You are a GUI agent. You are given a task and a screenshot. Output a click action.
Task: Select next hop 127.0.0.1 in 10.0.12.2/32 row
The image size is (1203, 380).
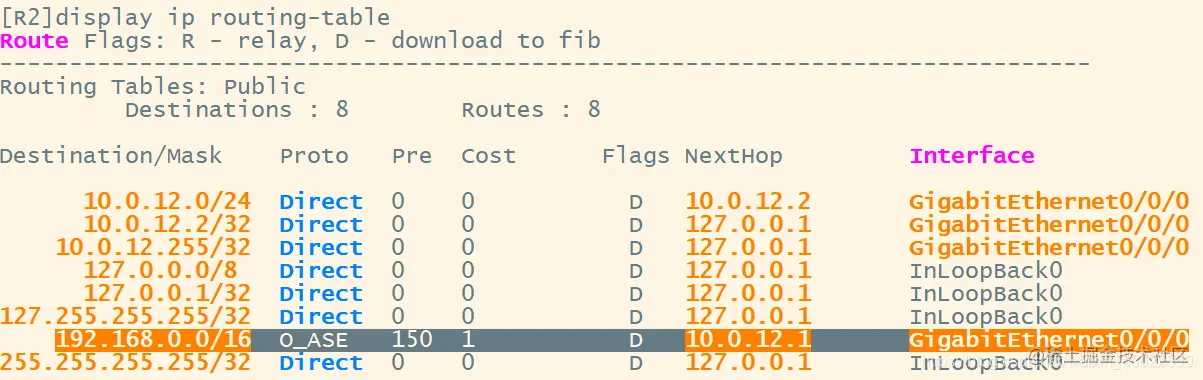coord(748,225)
